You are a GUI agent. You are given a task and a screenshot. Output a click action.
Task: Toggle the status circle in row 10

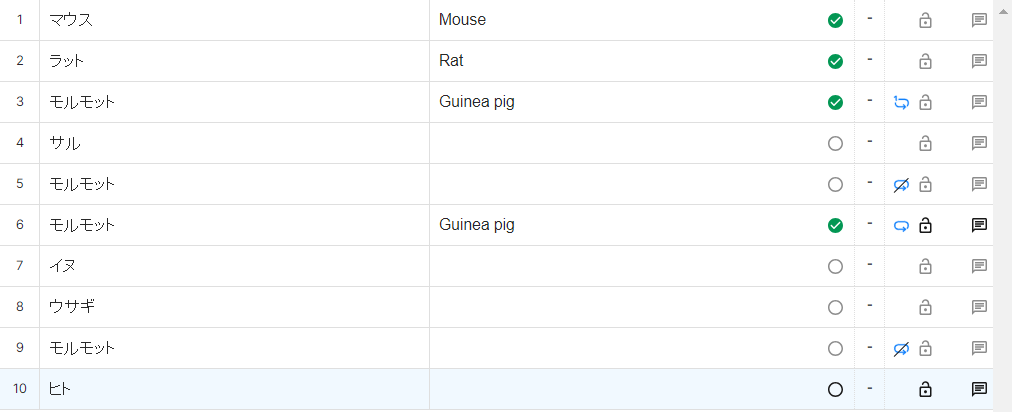click(836, 389)
